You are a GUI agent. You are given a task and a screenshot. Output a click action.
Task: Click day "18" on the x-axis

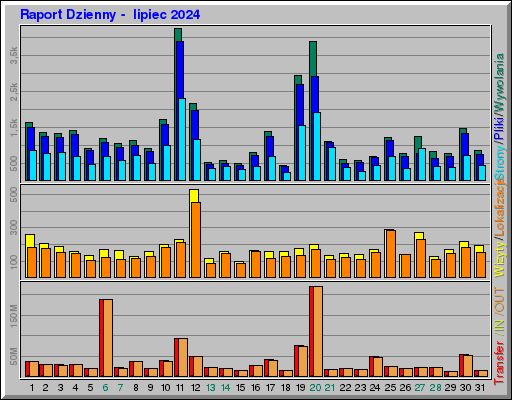[286, 388]
